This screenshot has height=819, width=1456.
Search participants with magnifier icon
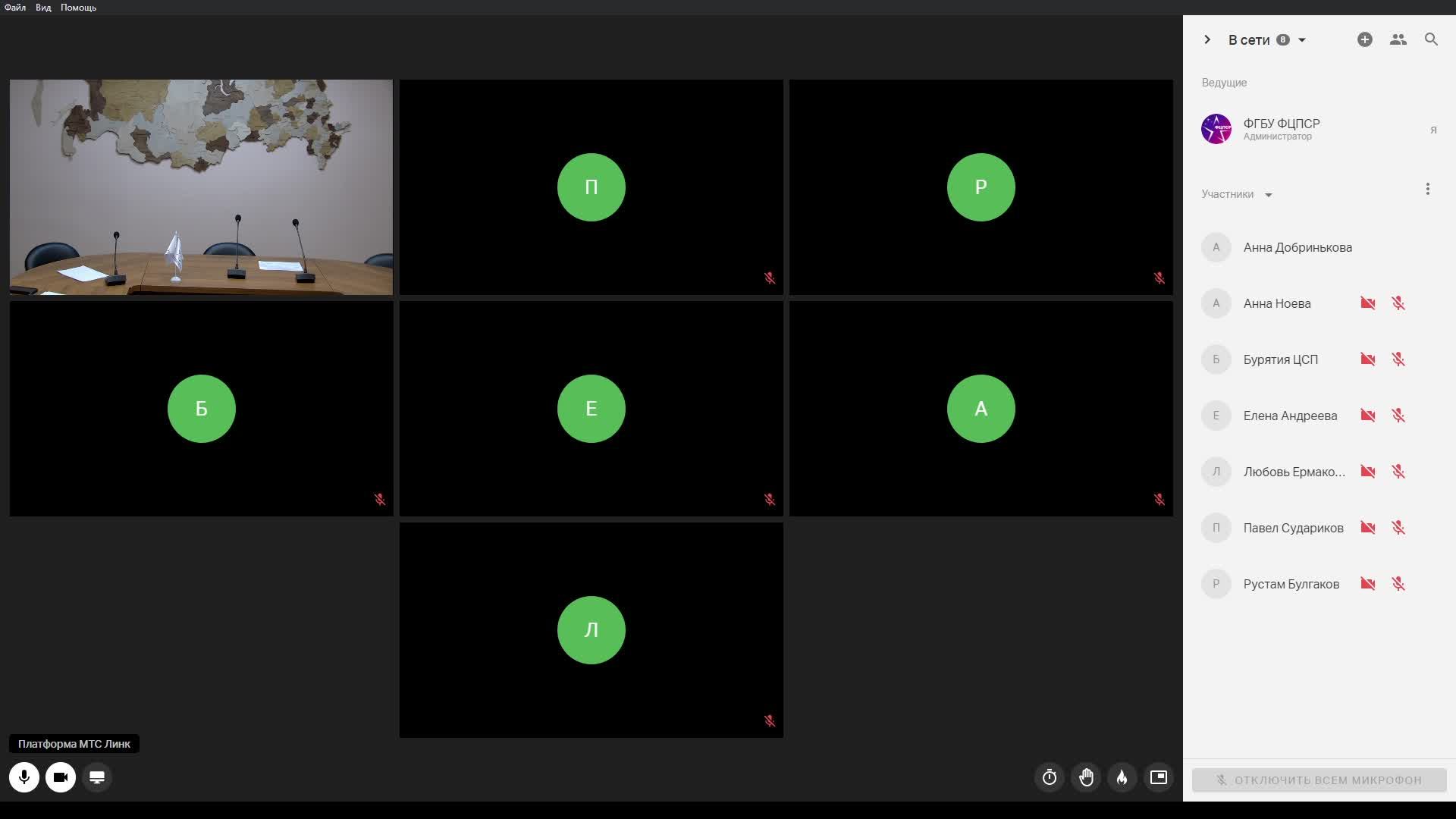tap(1431, 39)
